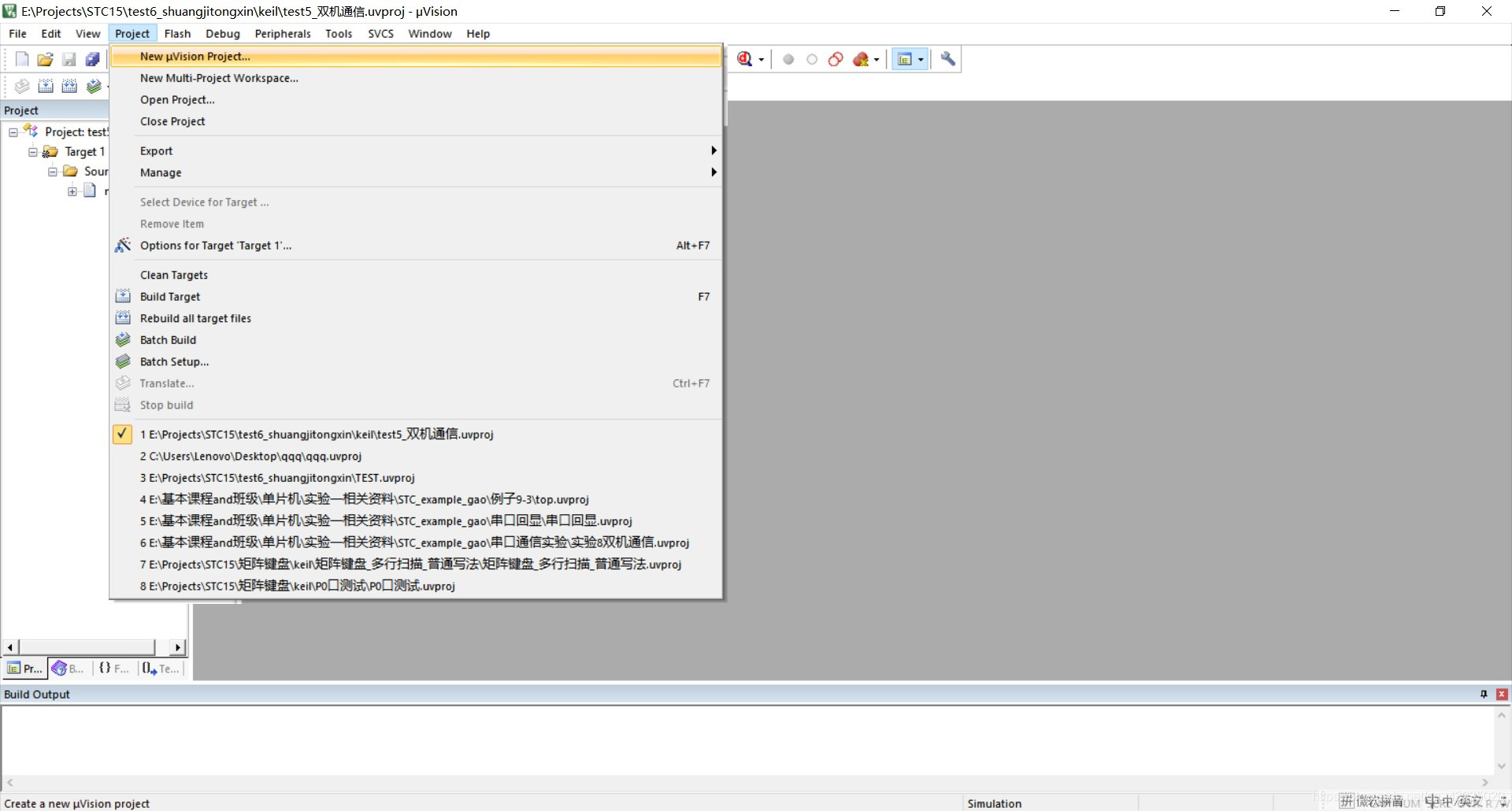Expand the Export submenu arrow
The width and height of the screenshot is (1512, 811).
(713, 150)
